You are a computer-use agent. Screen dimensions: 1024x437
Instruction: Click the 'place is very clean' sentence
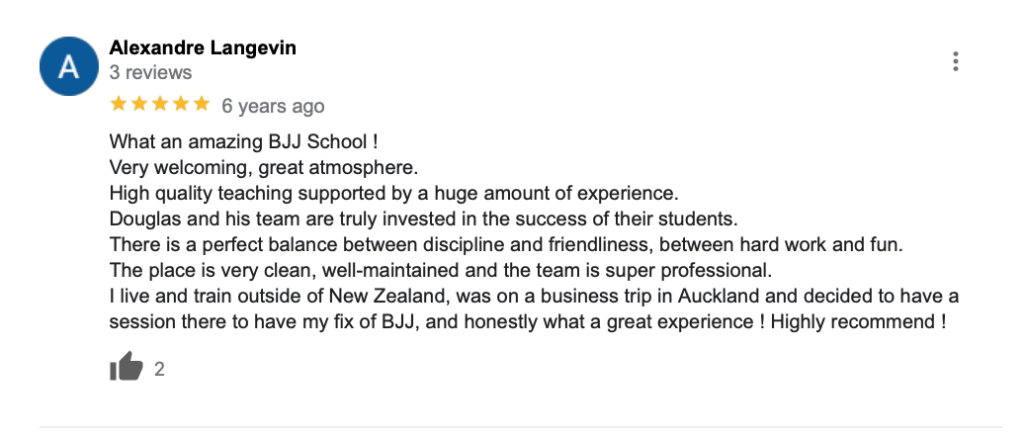[x=441, y=270]
